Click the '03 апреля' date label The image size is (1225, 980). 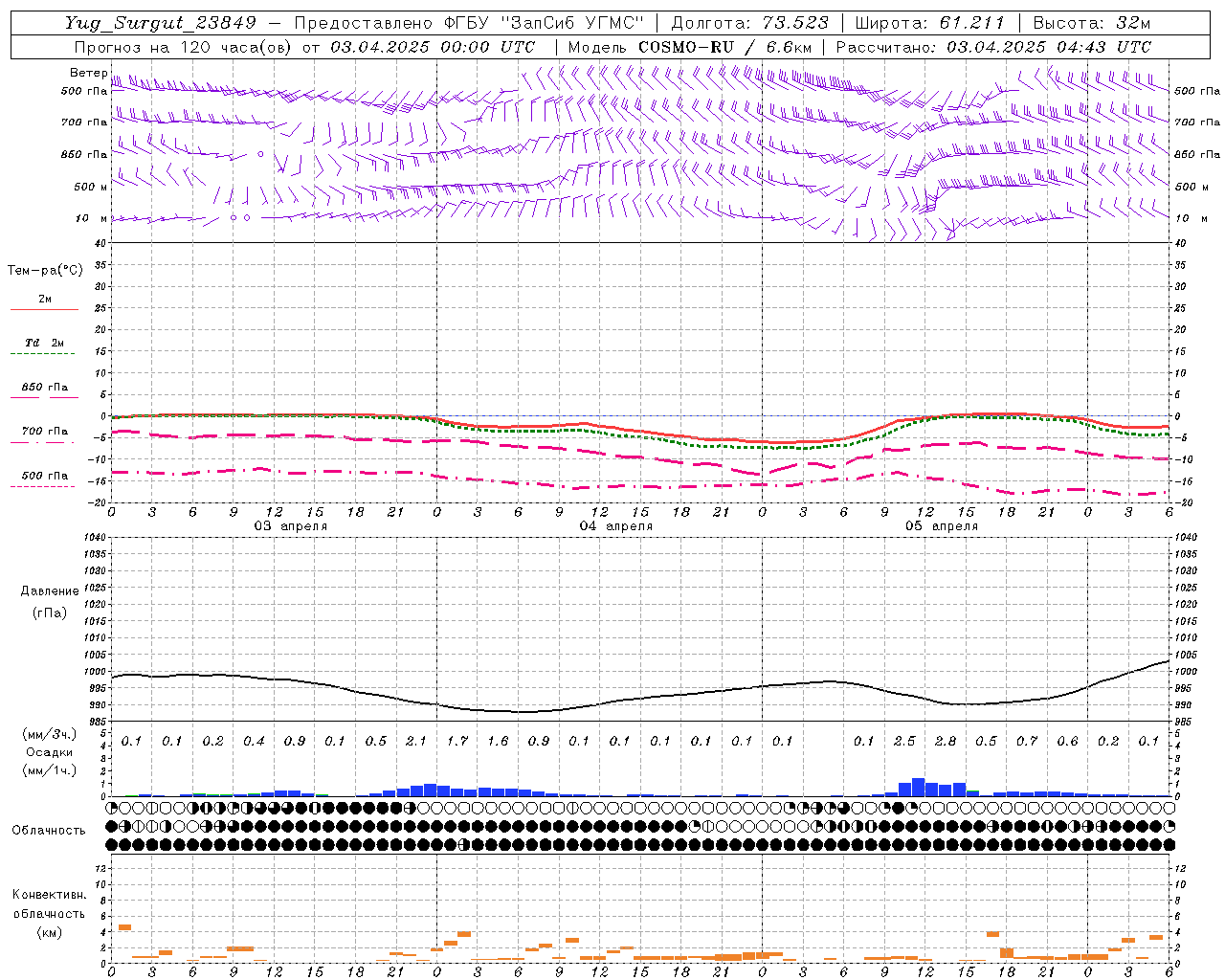(290, 526)
